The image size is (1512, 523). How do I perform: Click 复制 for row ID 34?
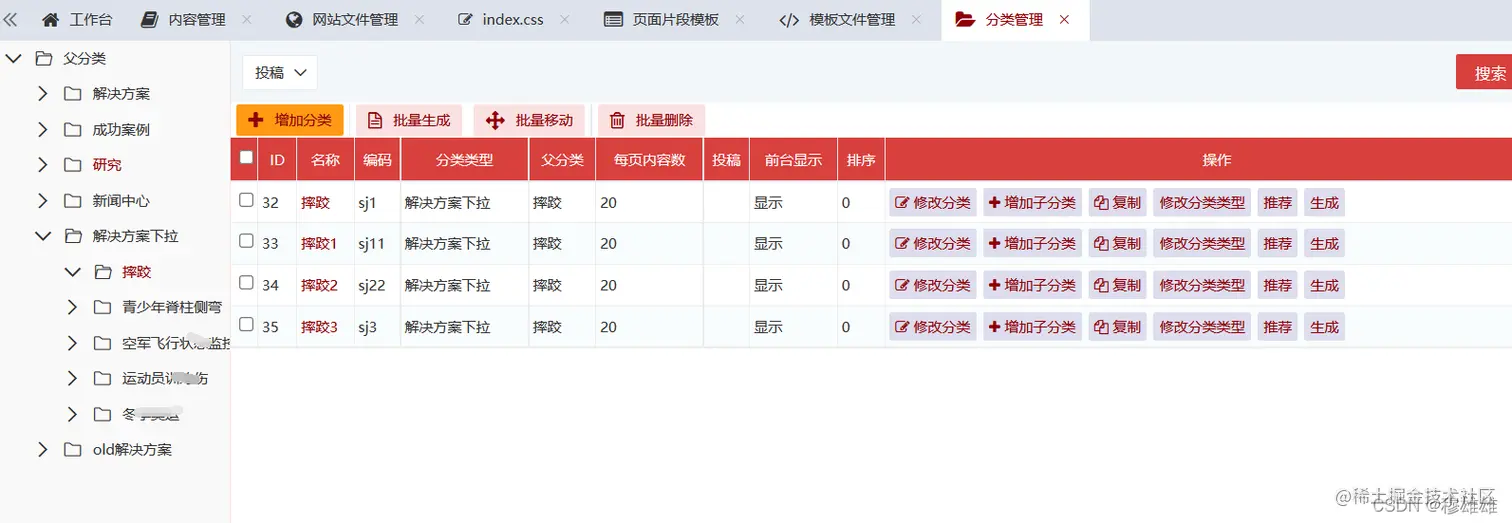point(1117,286)
